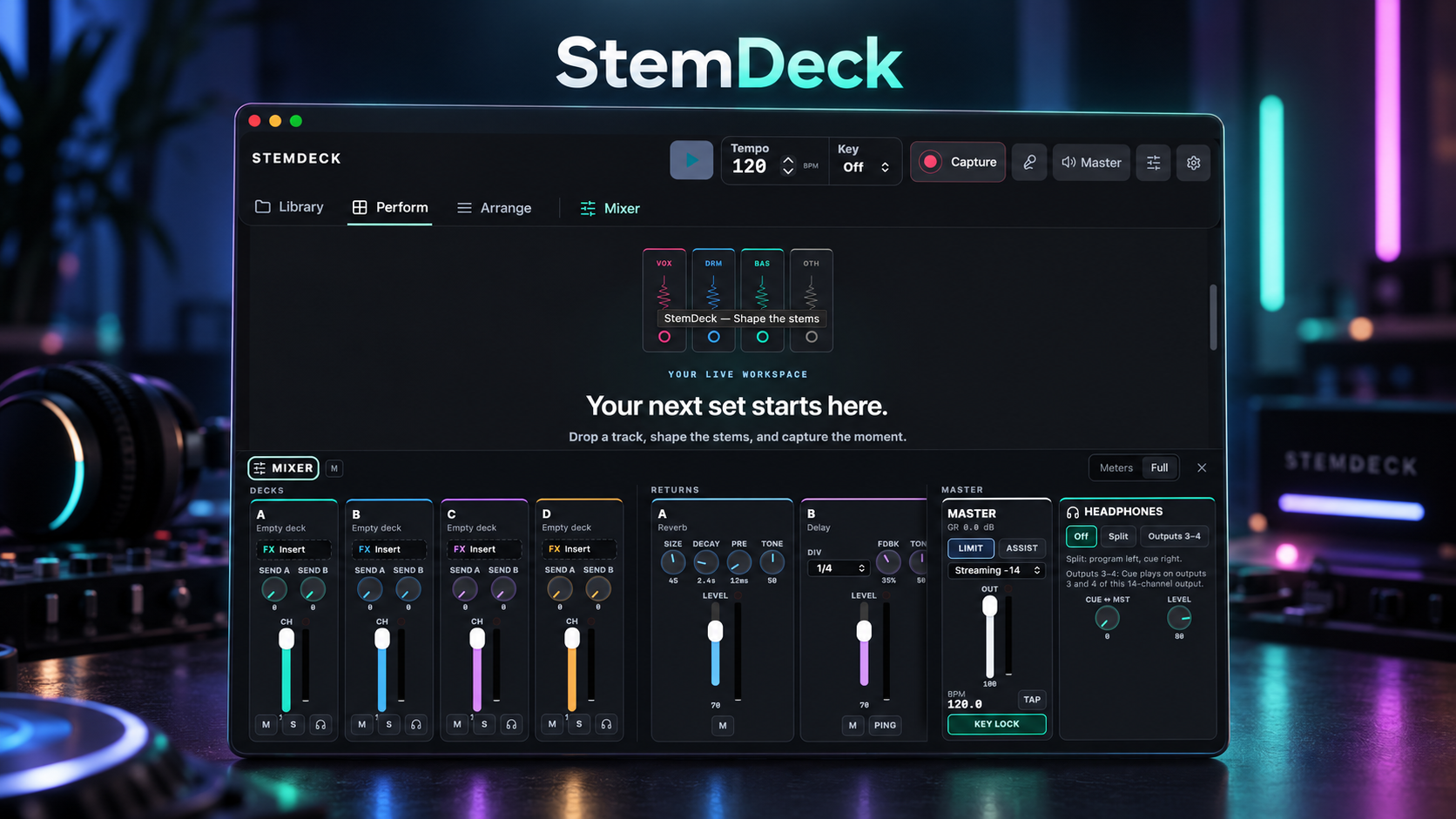
Task: Cue Deck A with headphone icon
Action: tap(320, 724)
